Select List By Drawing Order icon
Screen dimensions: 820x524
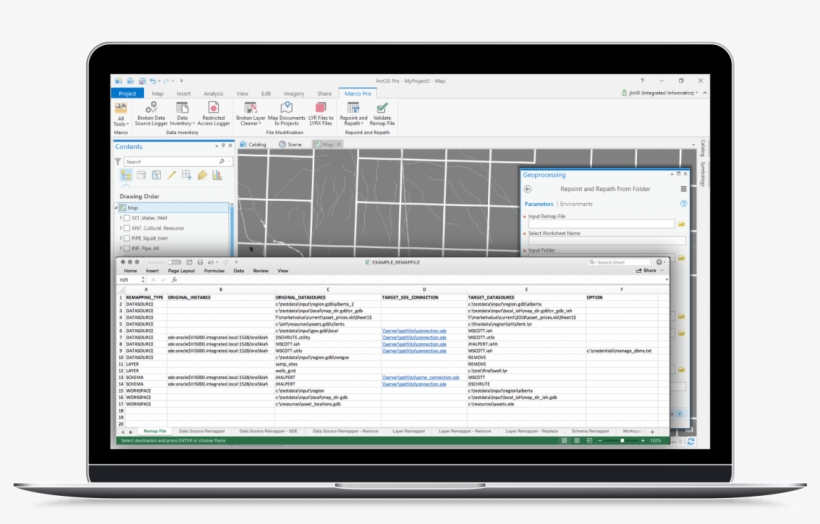coord(126,175)
